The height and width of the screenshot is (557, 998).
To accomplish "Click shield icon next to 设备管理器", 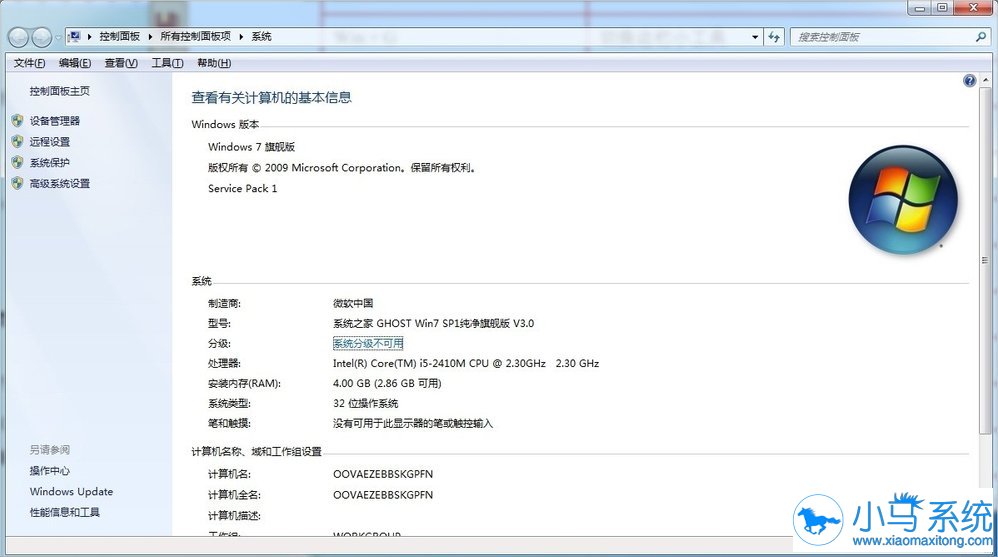I will tap(18, 120).
